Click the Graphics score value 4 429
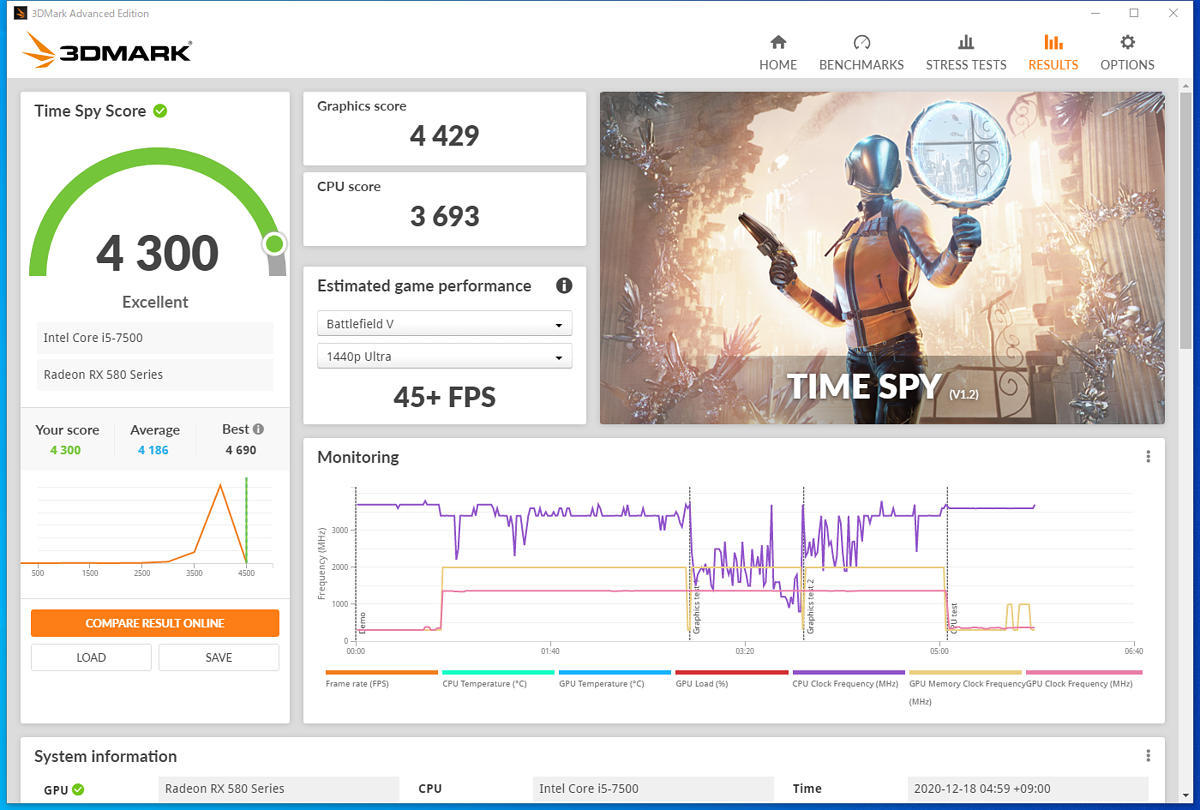Screen dimensions: 1200x810 [444, 136]
